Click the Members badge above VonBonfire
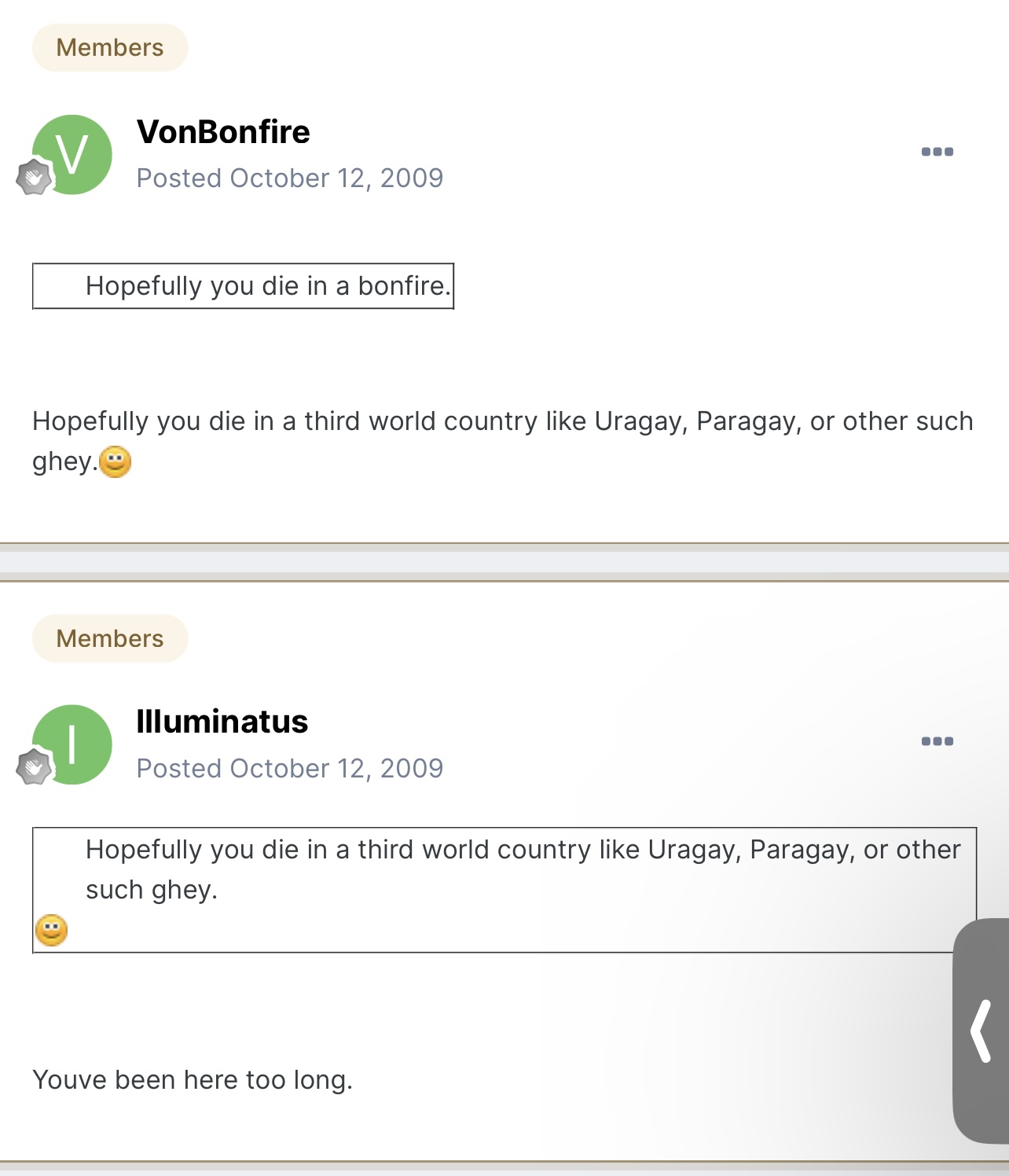 tap(110, 48)
